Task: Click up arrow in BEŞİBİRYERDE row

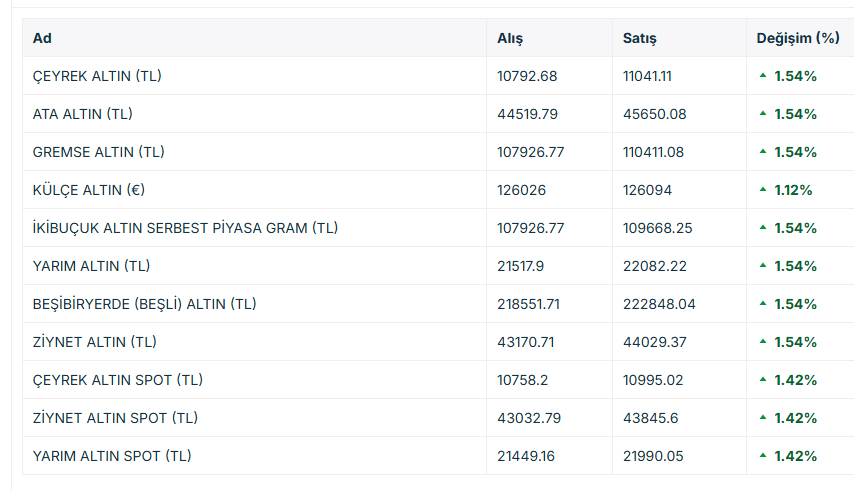Action: point(763,303)
